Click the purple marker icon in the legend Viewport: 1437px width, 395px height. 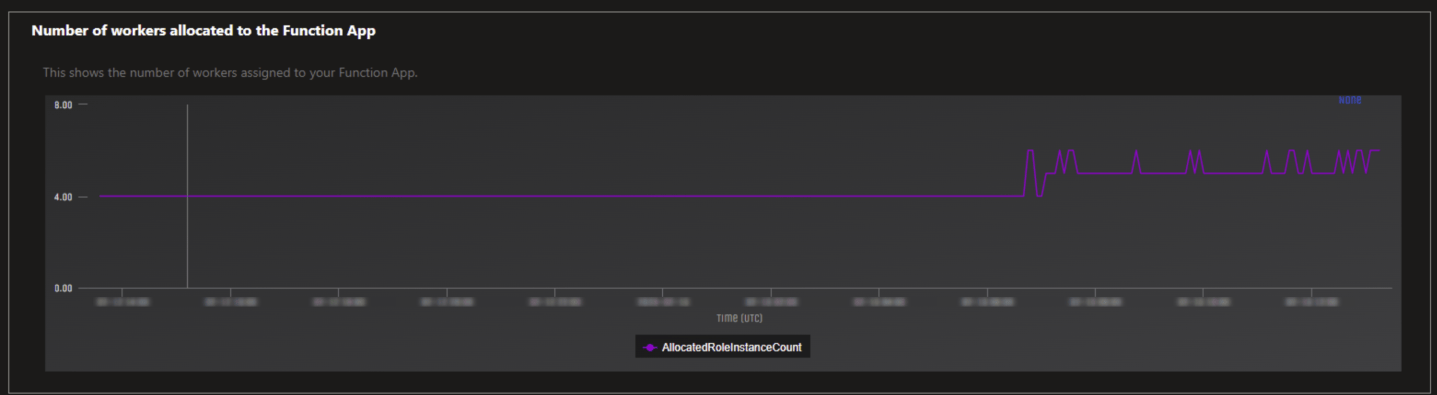tap(650, 347)
